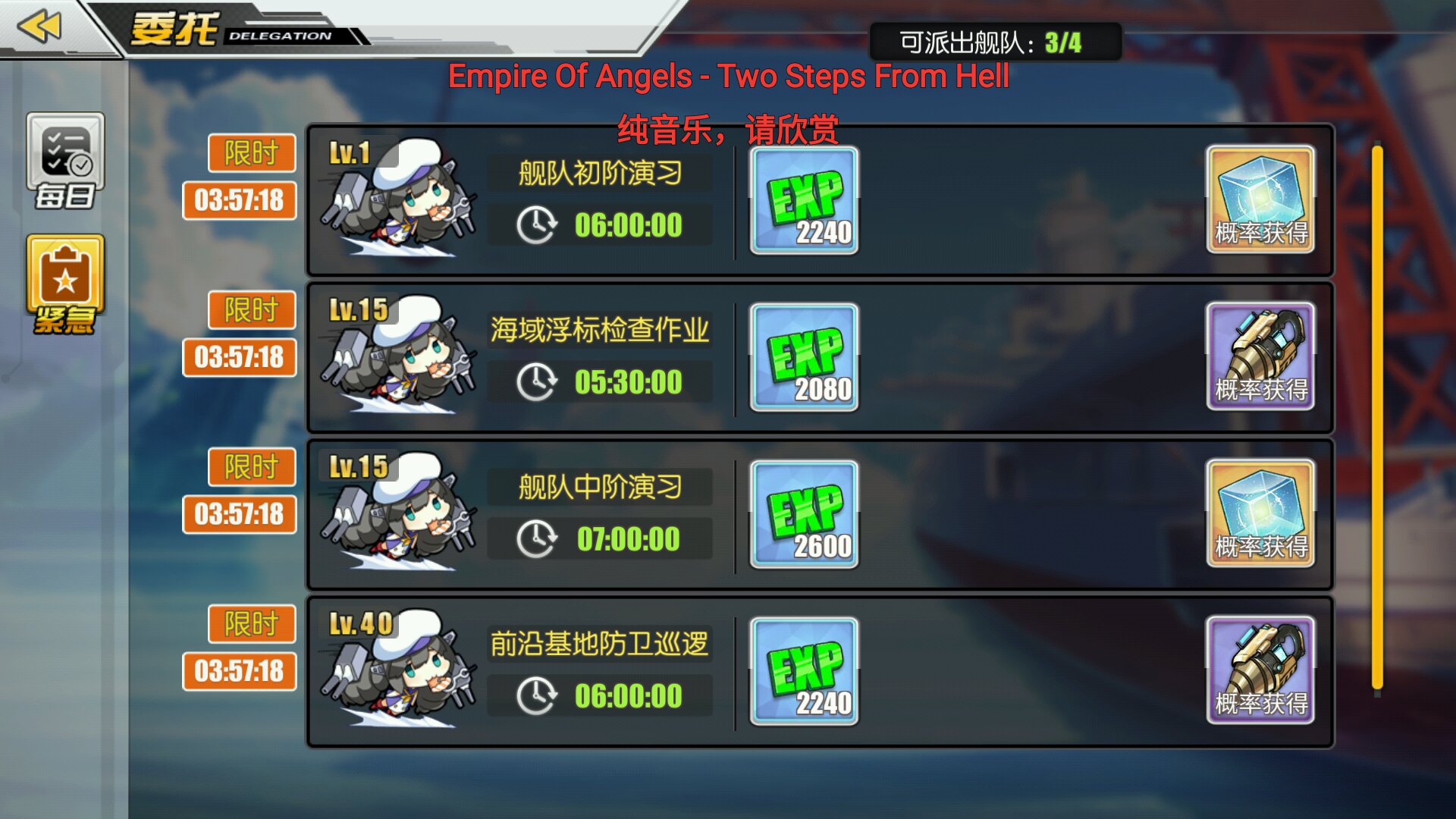
Task: Tap the EXP 2080 reward icon
Action: coord(805,357)
